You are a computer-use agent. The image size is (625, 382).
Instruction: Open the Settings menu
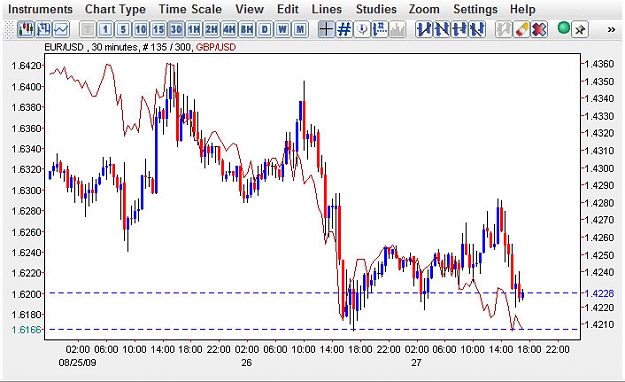[475, 9]
